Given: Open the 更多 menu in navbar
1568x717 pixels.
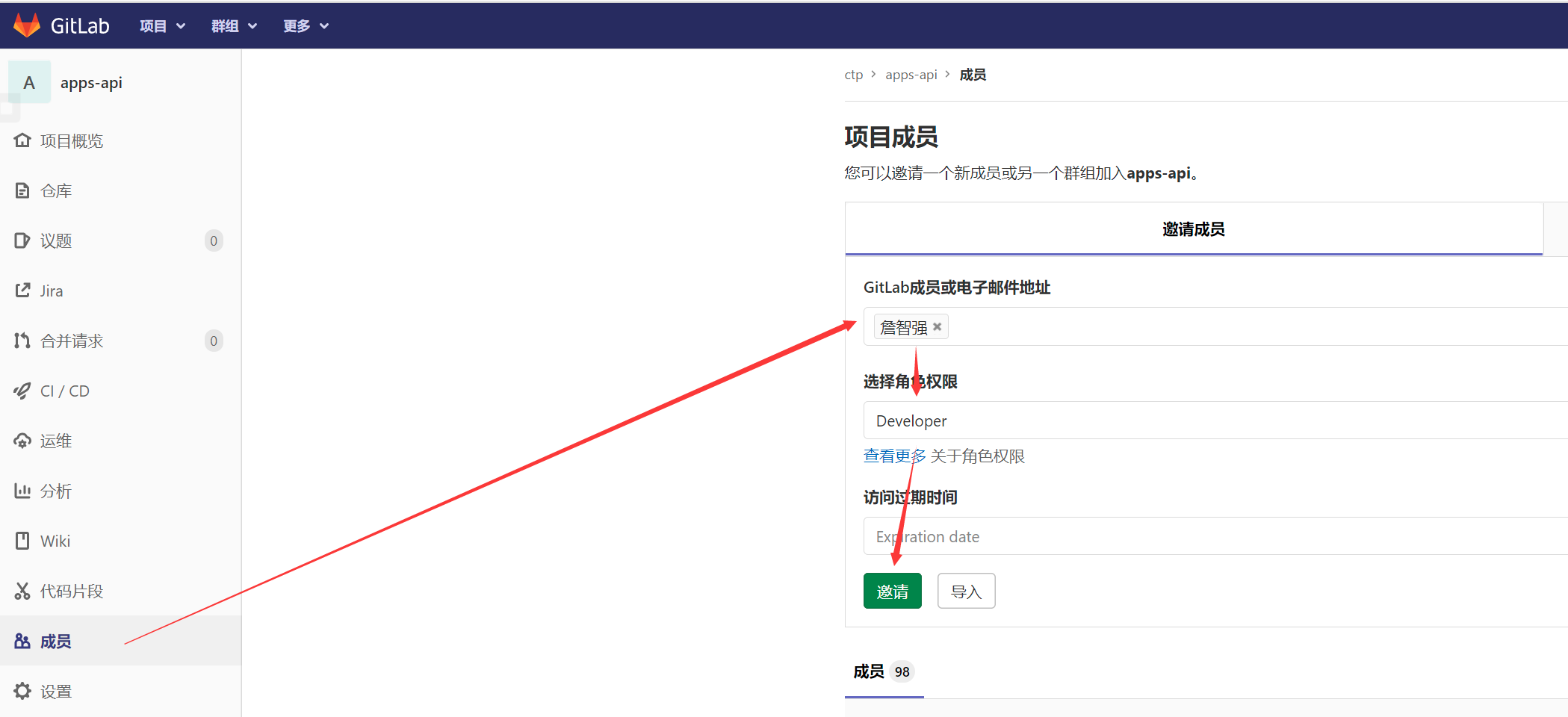Looking at the screenshot, I should point(306,26).
